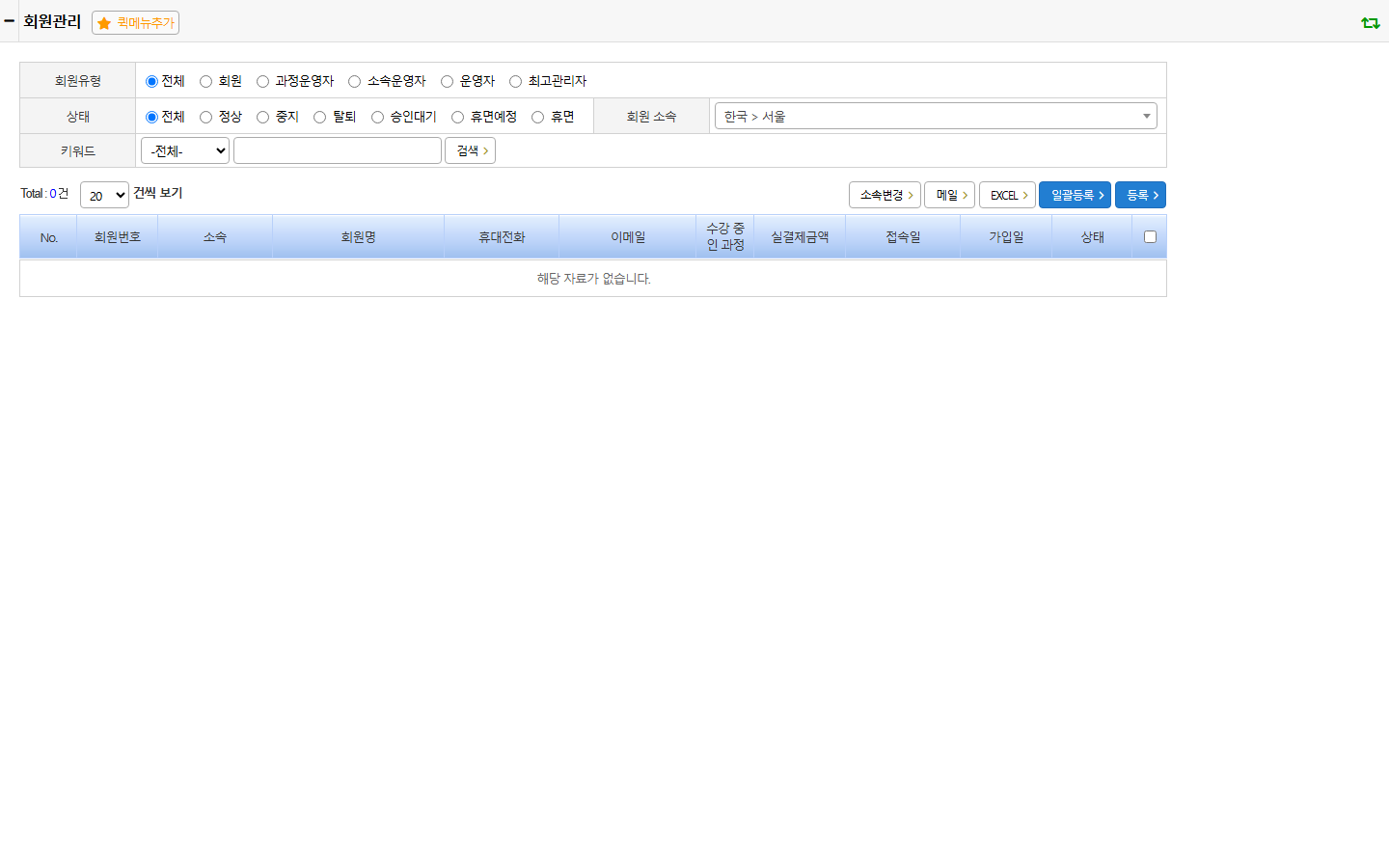1389x868 pixels.
Task: Click the Total : 0건 count text
Action: pyautogui.click(x=44, y=194)
